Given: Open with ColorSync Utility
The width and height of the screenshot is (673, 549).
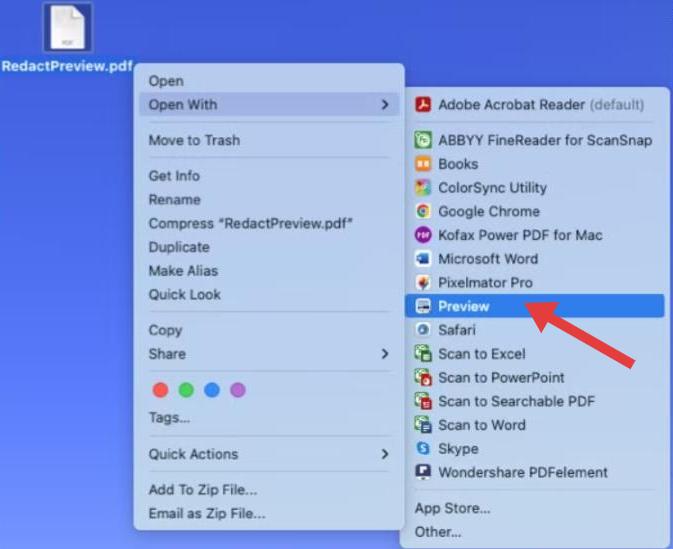Looking at the screenshot, I should (x=535, y=188).
